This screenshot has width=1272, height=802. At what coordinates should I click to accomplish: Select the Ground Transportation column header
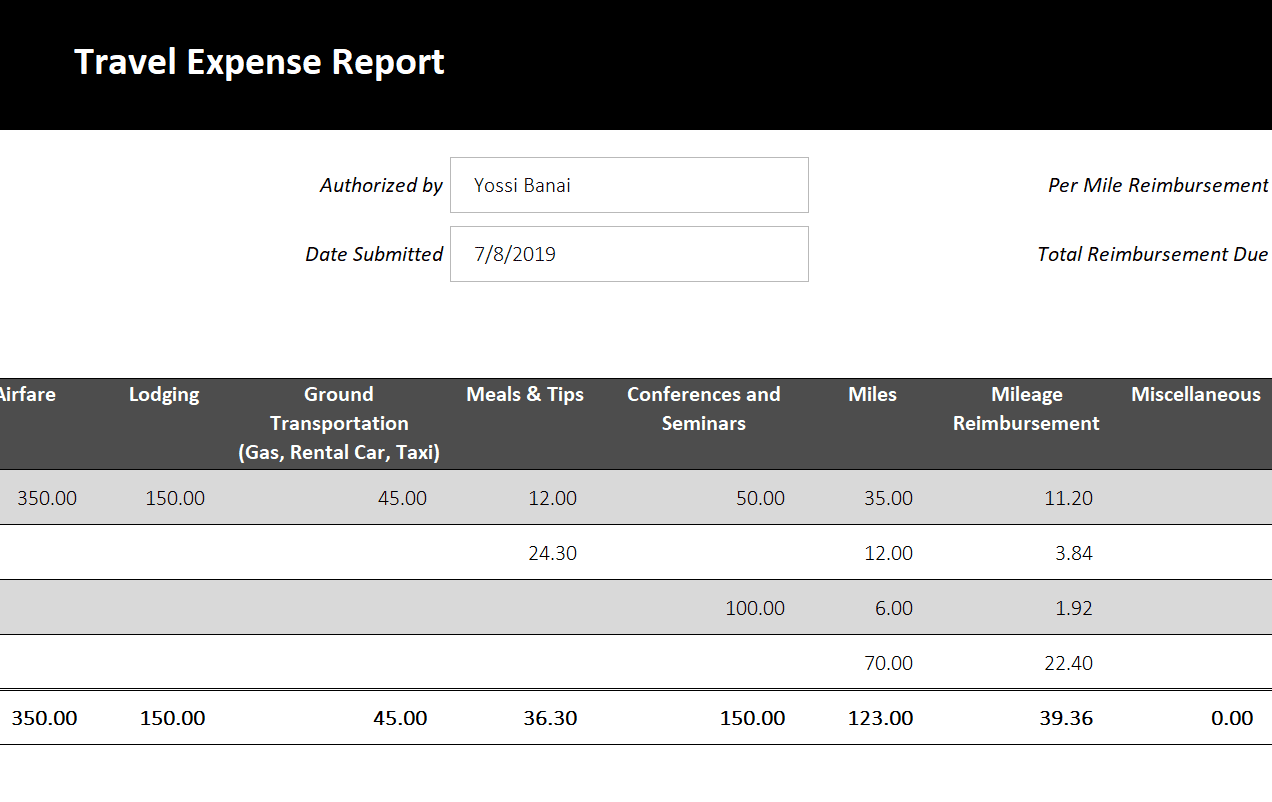339,423
